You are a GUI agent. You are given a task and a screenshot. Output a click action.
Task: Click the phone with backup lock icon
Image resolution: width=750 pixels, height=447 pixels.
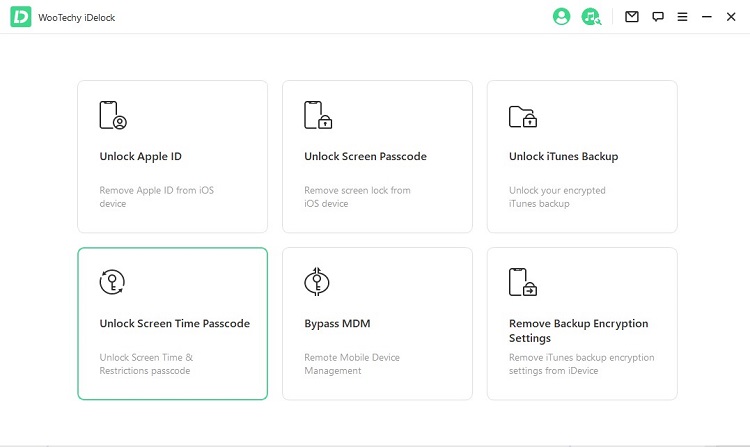[x=523, y=282]
